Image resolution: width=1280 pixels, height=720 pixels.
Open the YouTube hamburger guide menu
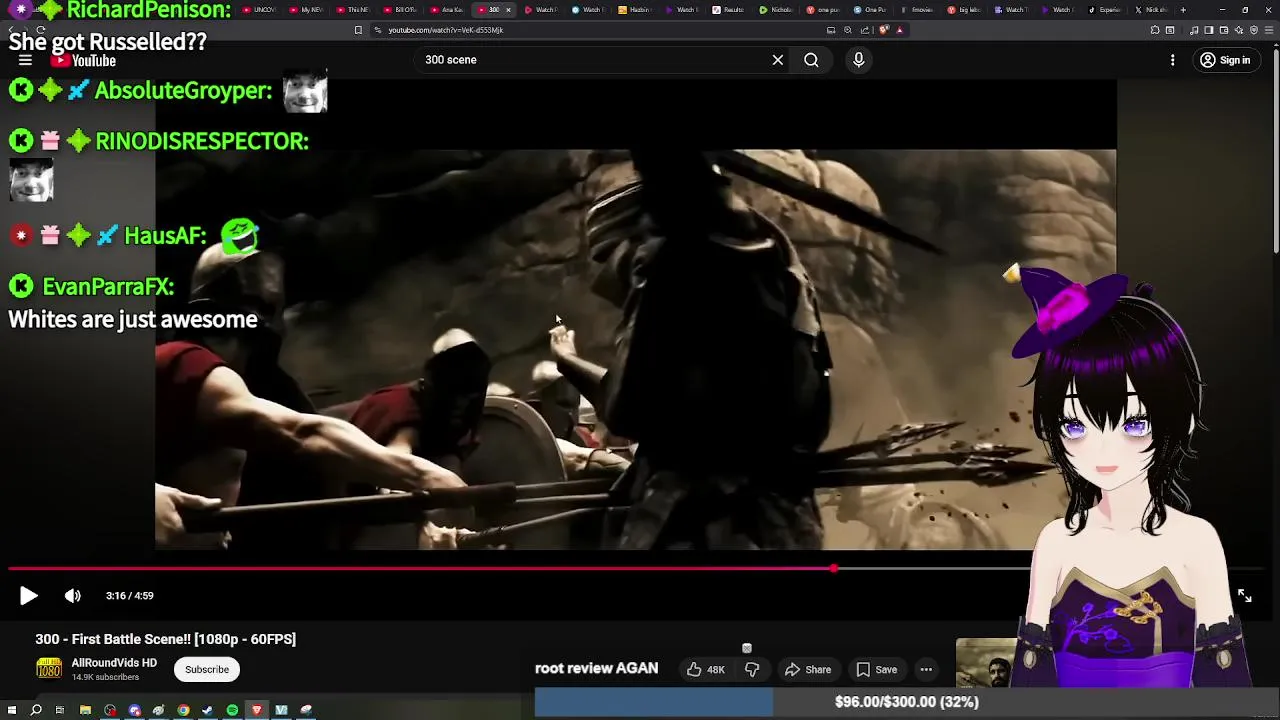(25, 60)
